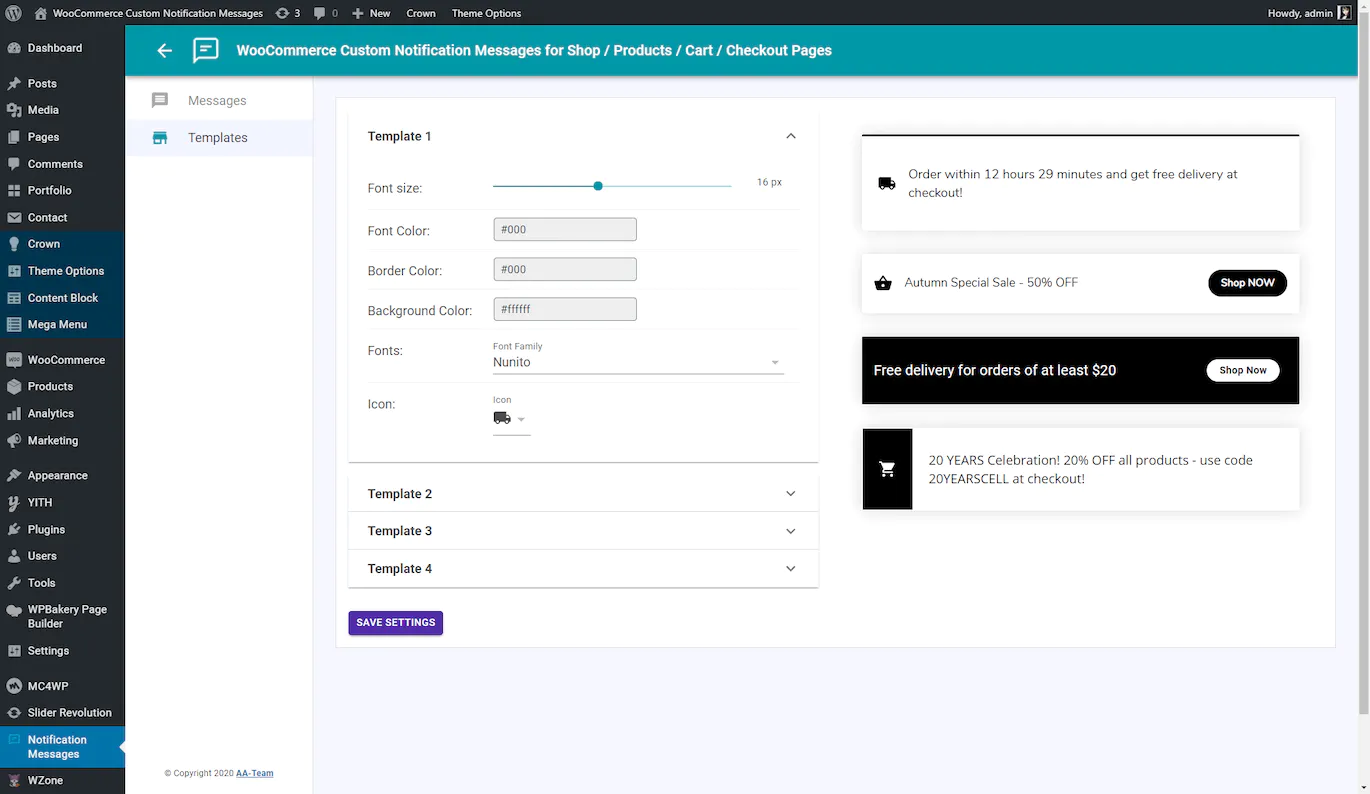Click the white Shop Now button on black banner
This screenshot has height=794, width=1370.
pyautogui.click(x=1243, y=370)
